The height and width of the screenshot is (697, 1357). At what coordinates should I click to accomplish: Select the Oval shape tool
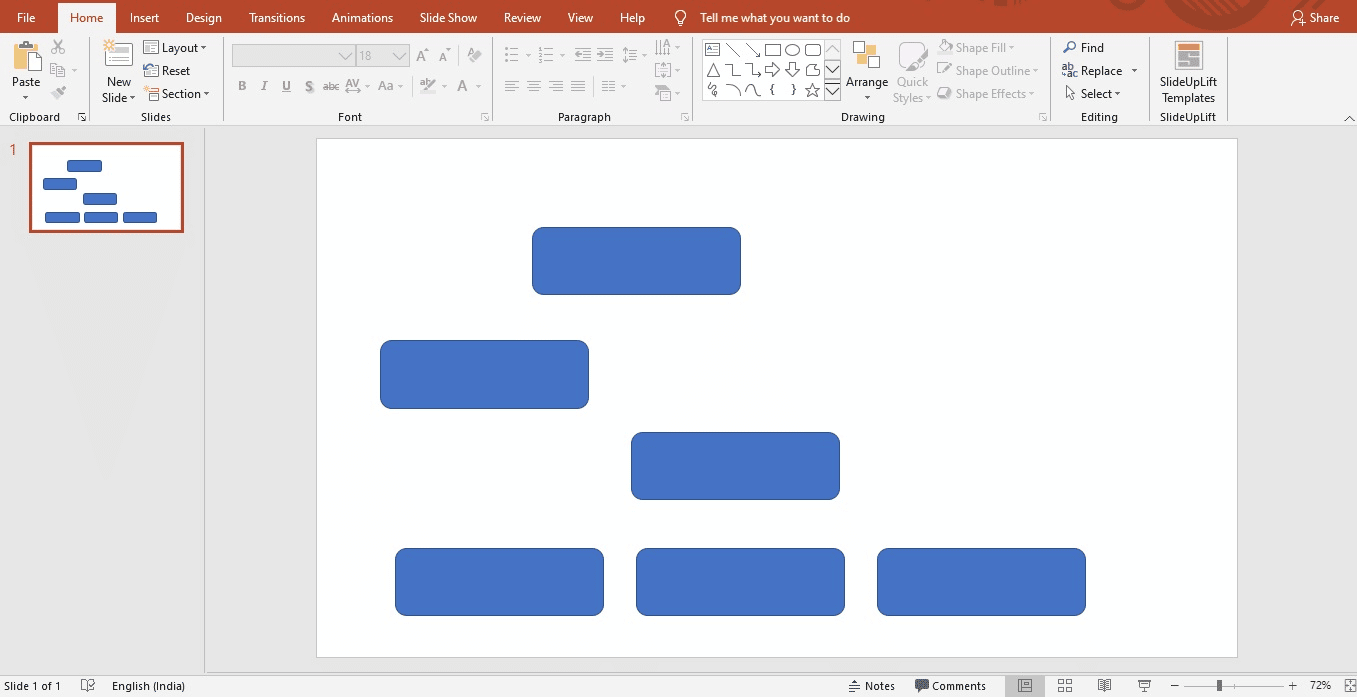[x=793, y=49]
